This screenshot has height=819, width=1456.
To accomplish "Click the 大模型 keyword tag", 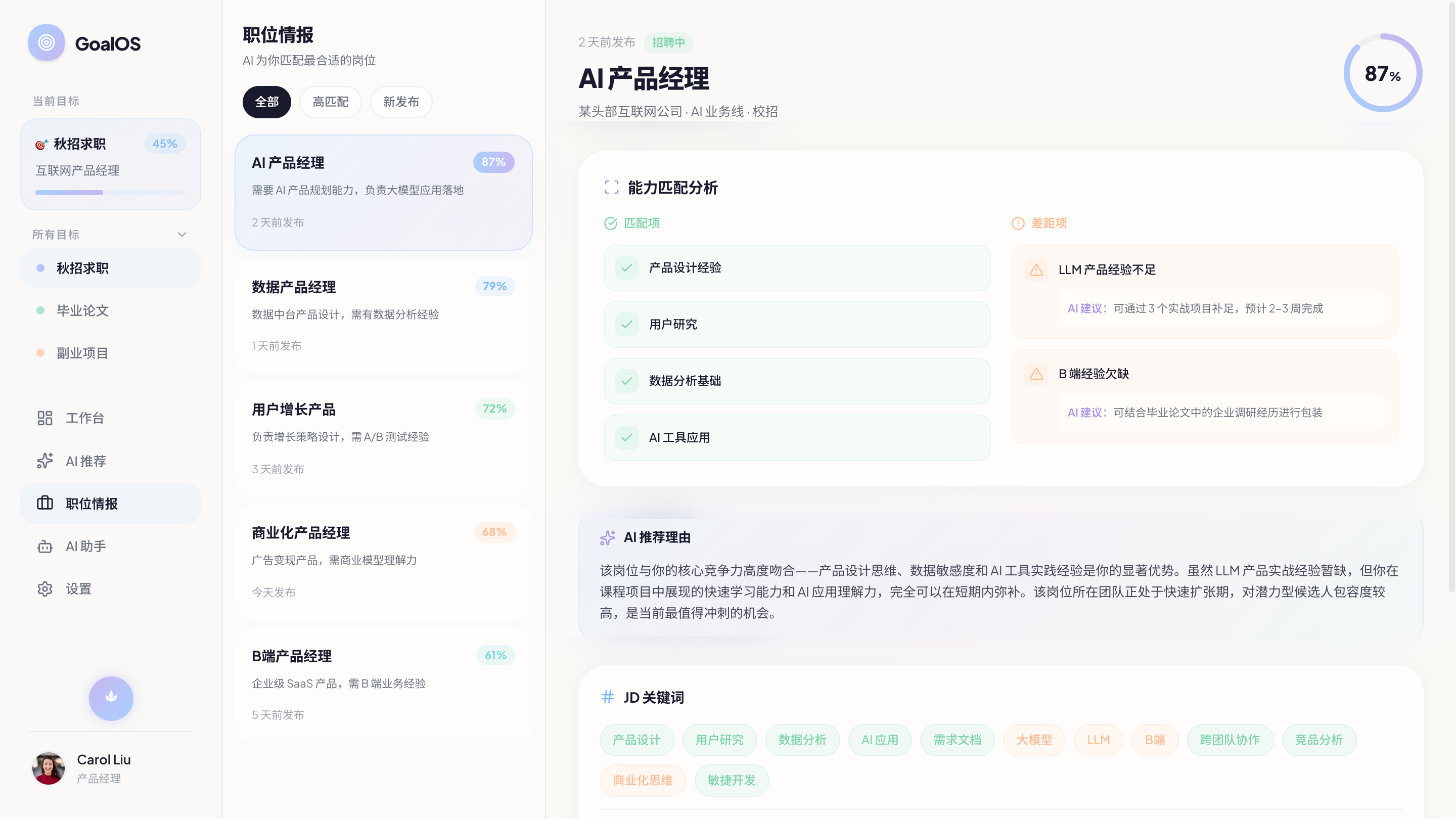I will pos(1034,740).
